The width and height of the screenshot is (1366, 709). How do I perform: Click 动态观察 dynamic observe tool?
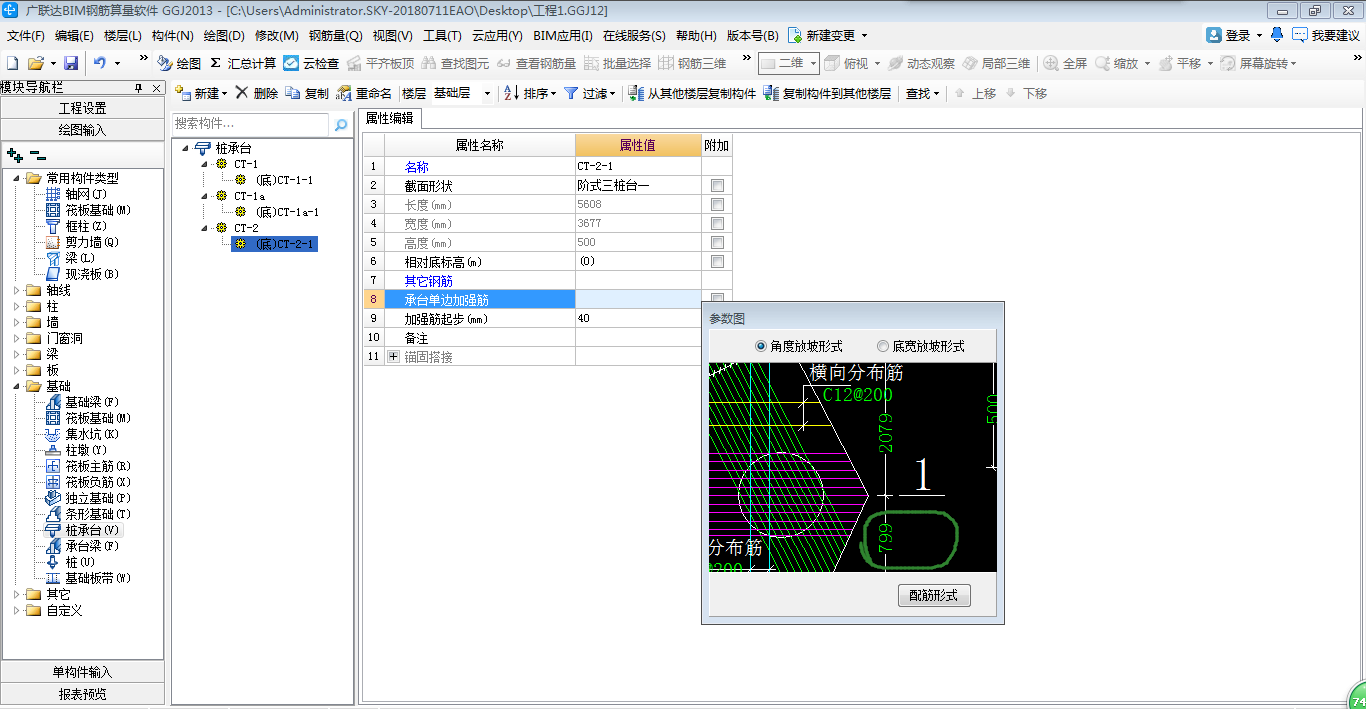[921, 63]
